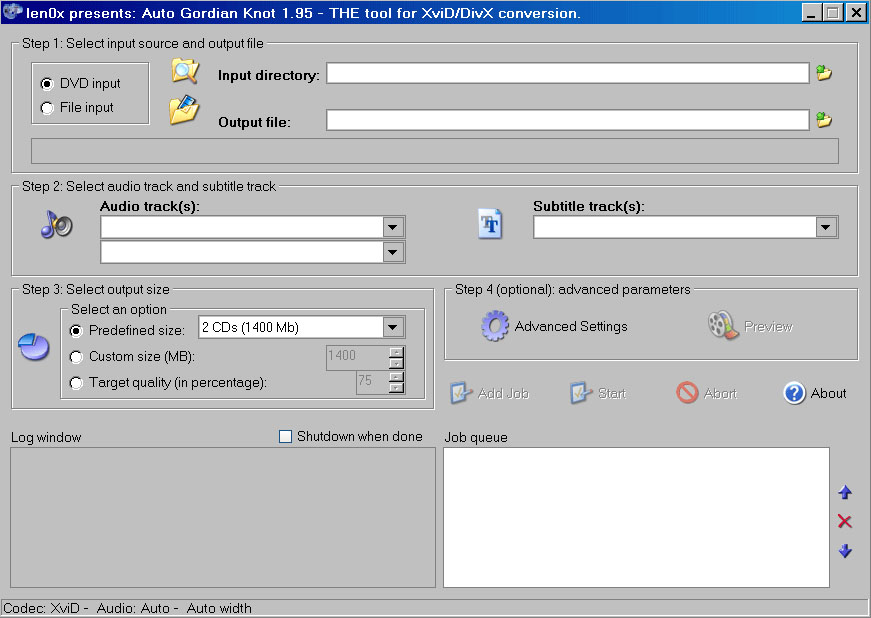Move job down with blue arrow
Screen dimensions: 871x618
click(x=845, y=551)
